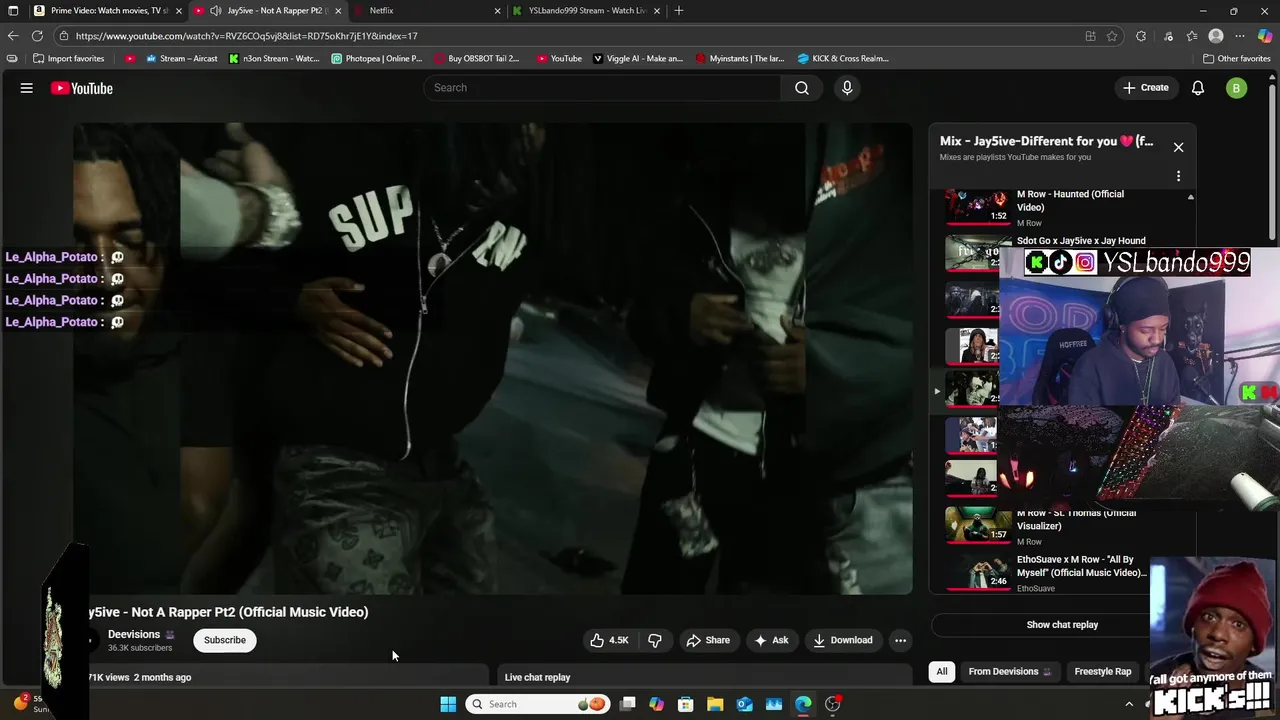Open Sdot Go x Jay5ive x Jay Hound video

(x=1081, y=241)
